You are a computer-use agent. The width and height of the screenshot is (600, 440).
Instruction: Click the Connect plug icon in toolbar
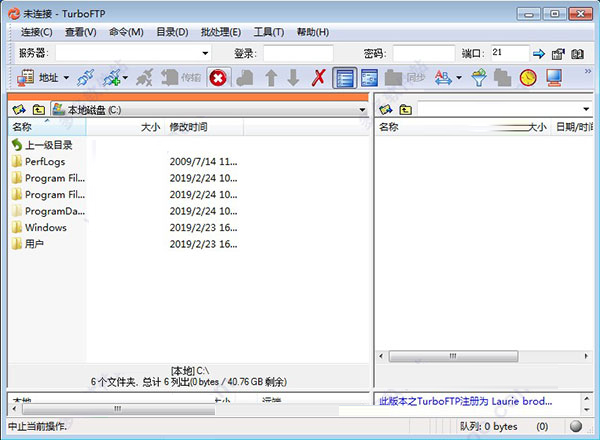coord(85,78)
